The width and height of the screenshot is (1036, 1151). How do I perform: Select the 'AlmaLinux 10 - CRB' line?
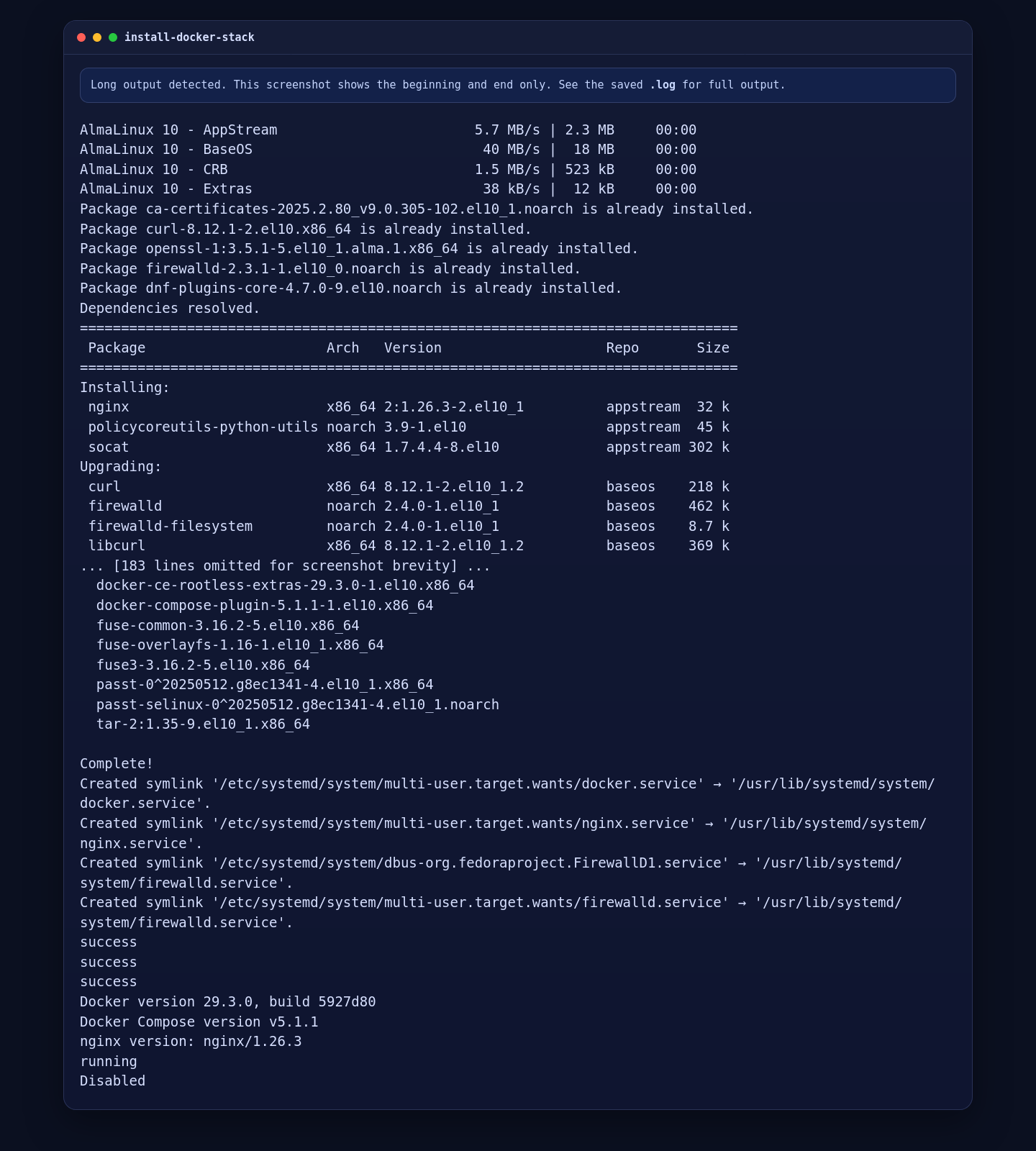click(388, 170)
